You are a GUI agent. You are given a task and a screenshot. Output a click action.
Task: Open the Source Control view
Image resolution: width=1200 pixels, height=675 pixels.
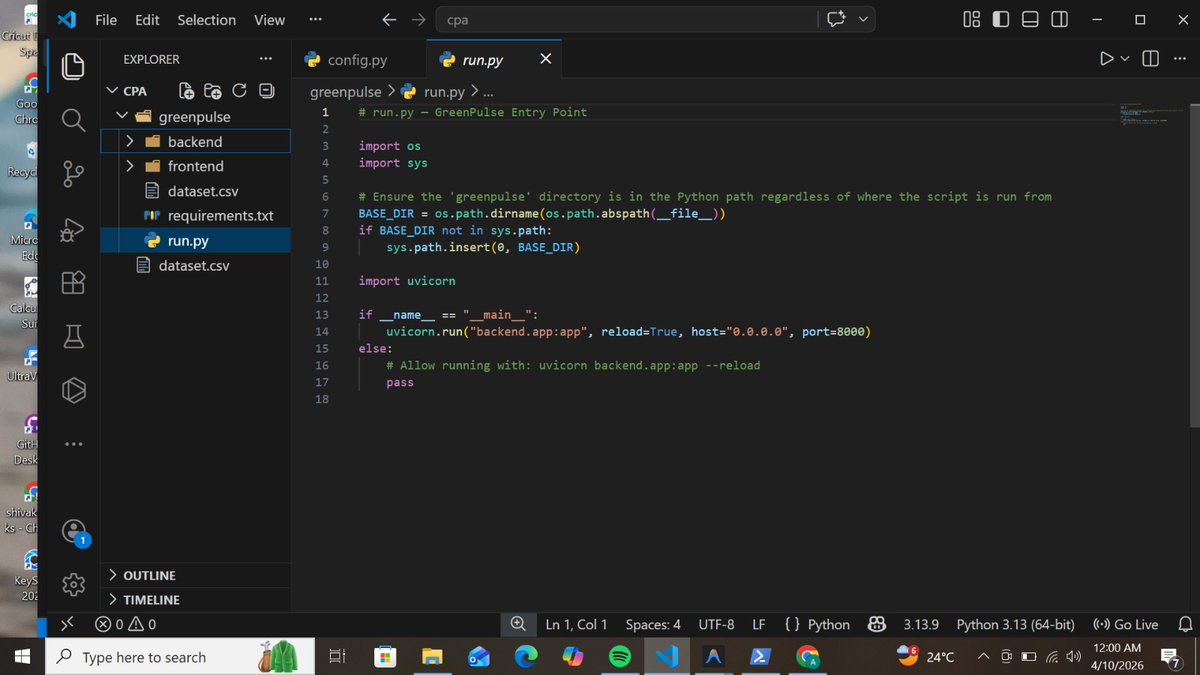pos(72,174)
